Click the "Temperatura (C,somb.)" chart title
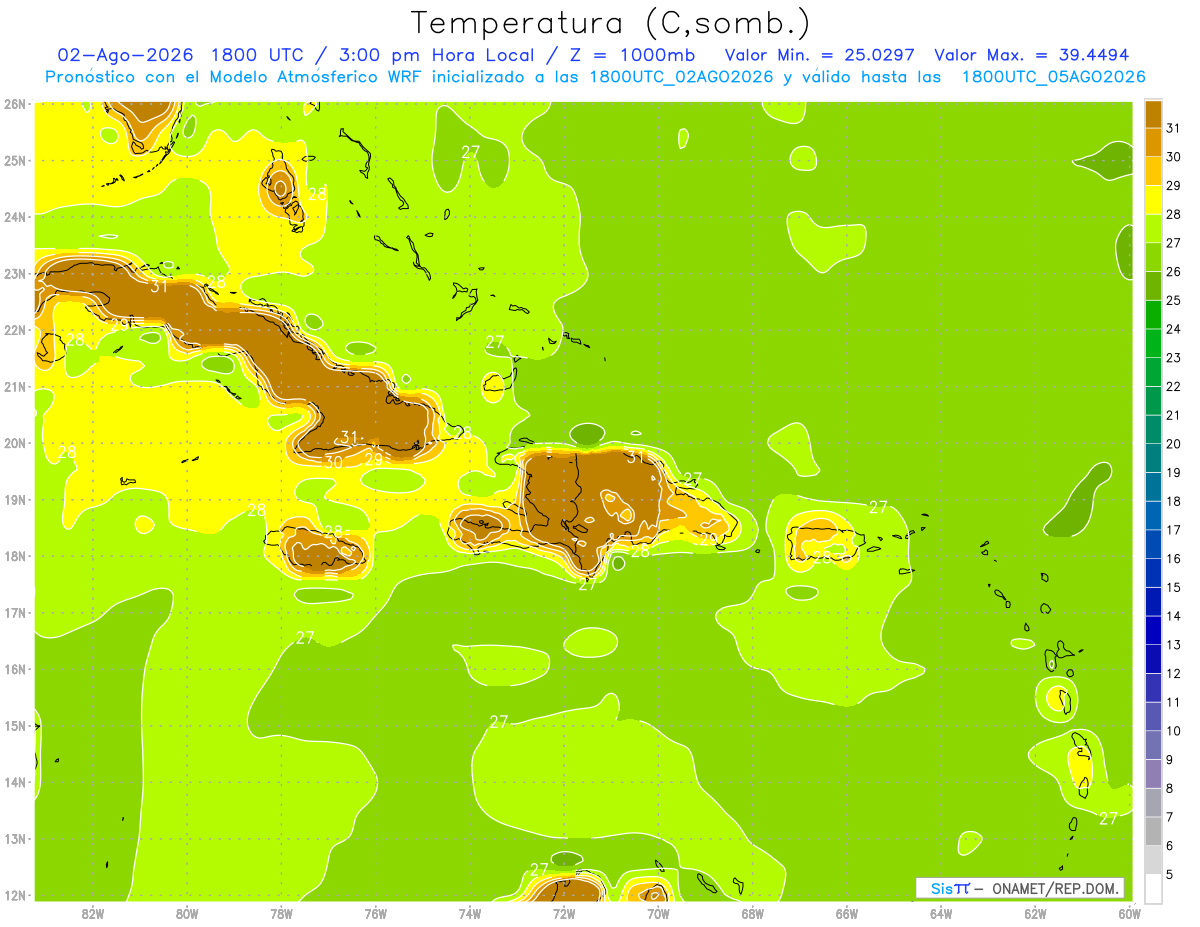The height and width of the screenshot is (927, 1200). [611, 23]
